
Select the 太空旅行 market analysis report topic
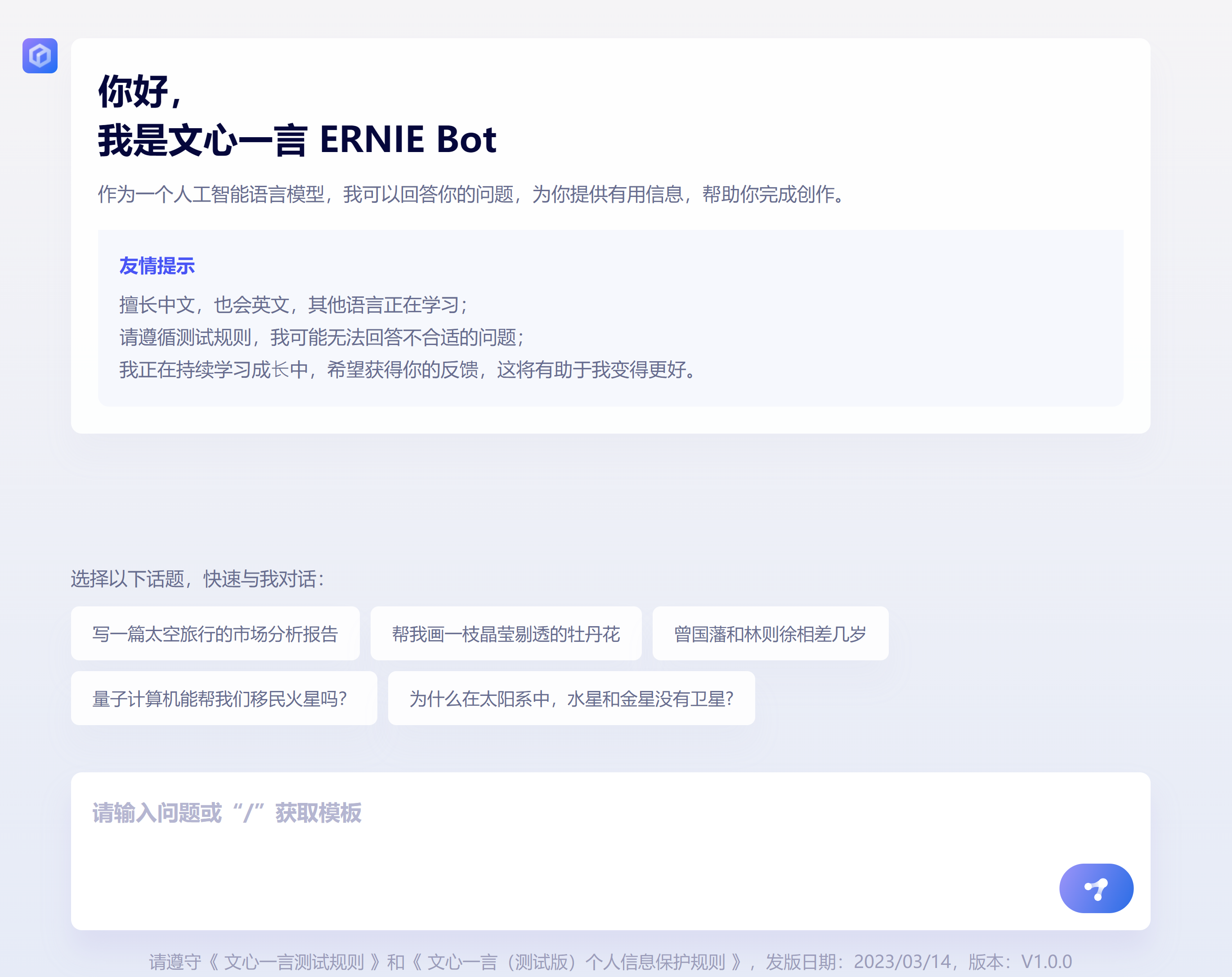tap(215, 634)
